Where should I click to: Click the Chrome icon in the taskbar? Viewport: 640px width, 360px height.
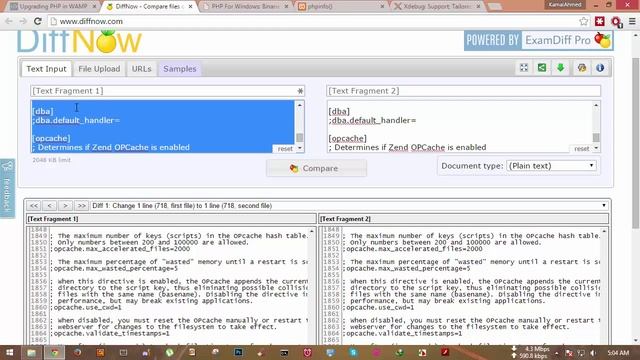[54, 353]
